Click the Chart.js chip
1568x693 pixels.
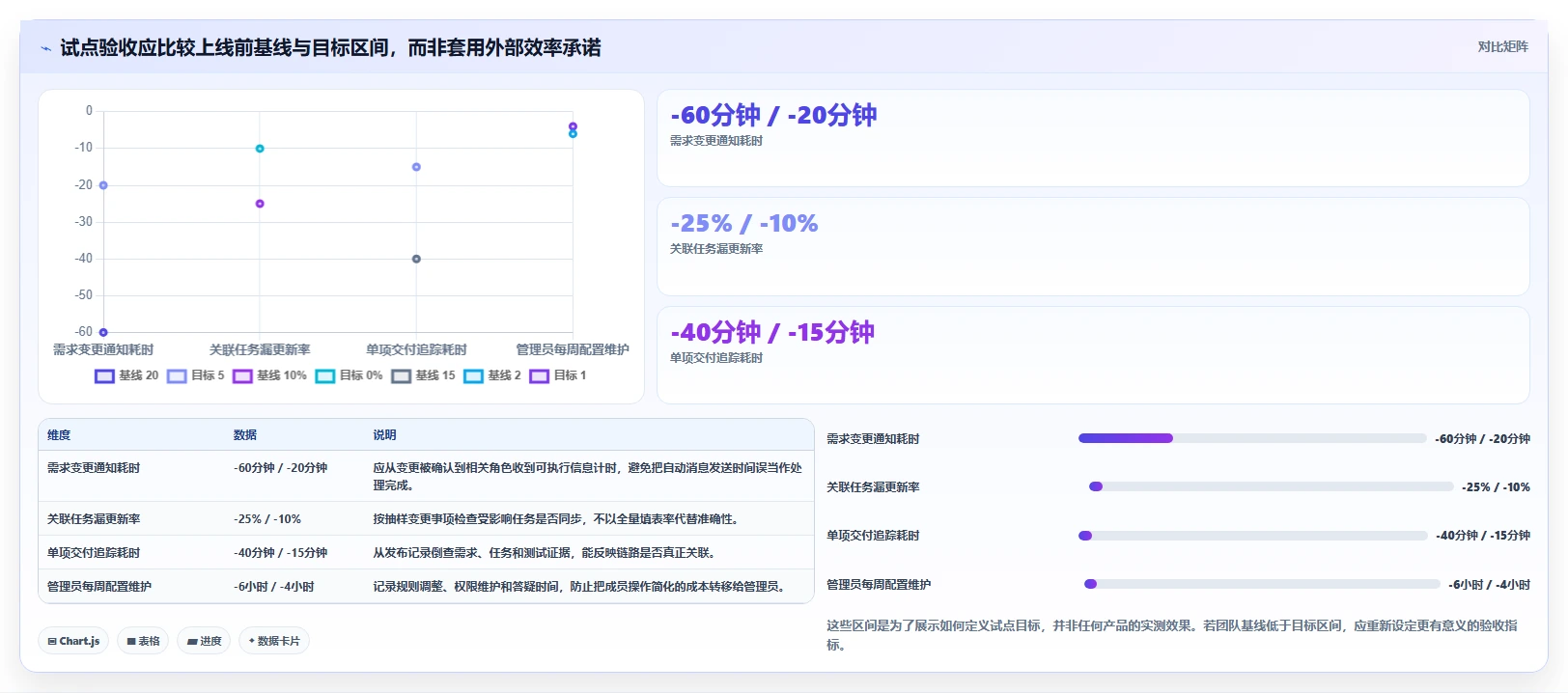click(x=73, y=641)
